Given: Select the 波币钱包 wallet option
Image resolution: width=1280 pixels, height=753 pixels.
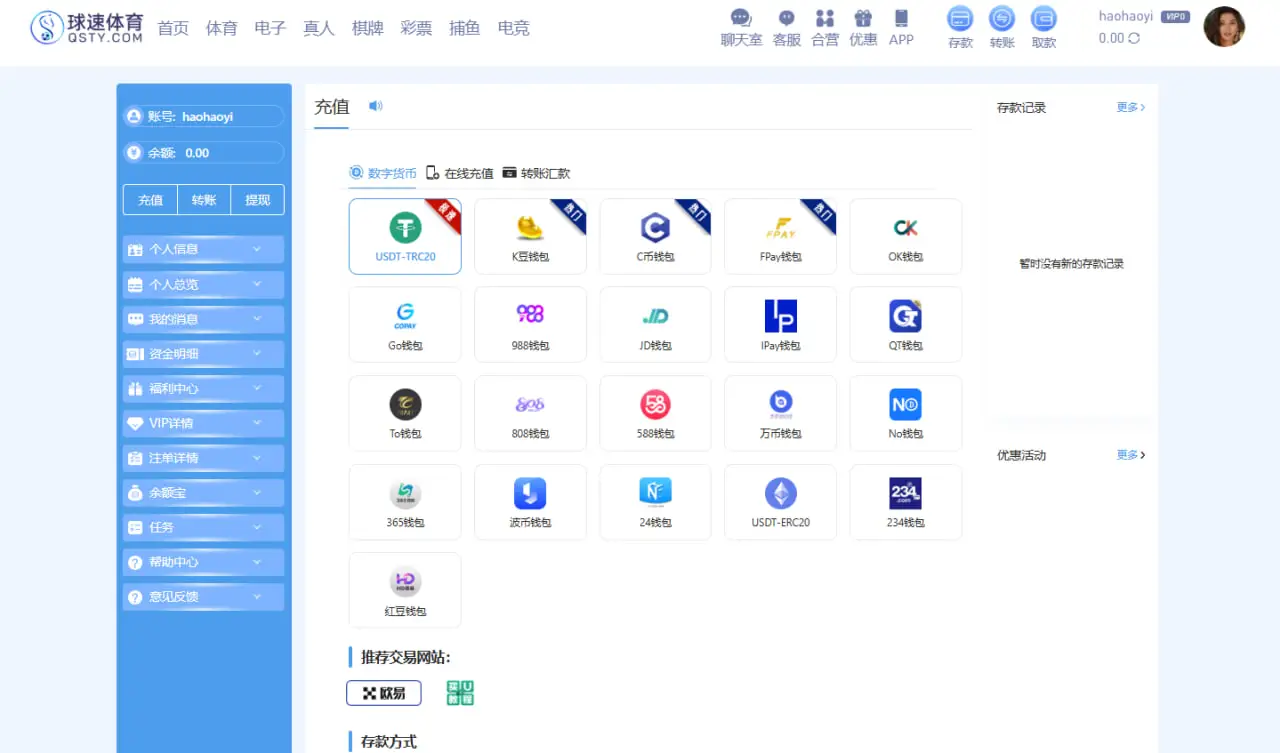Looking at the screenshot, I should [x=530, y=501].
